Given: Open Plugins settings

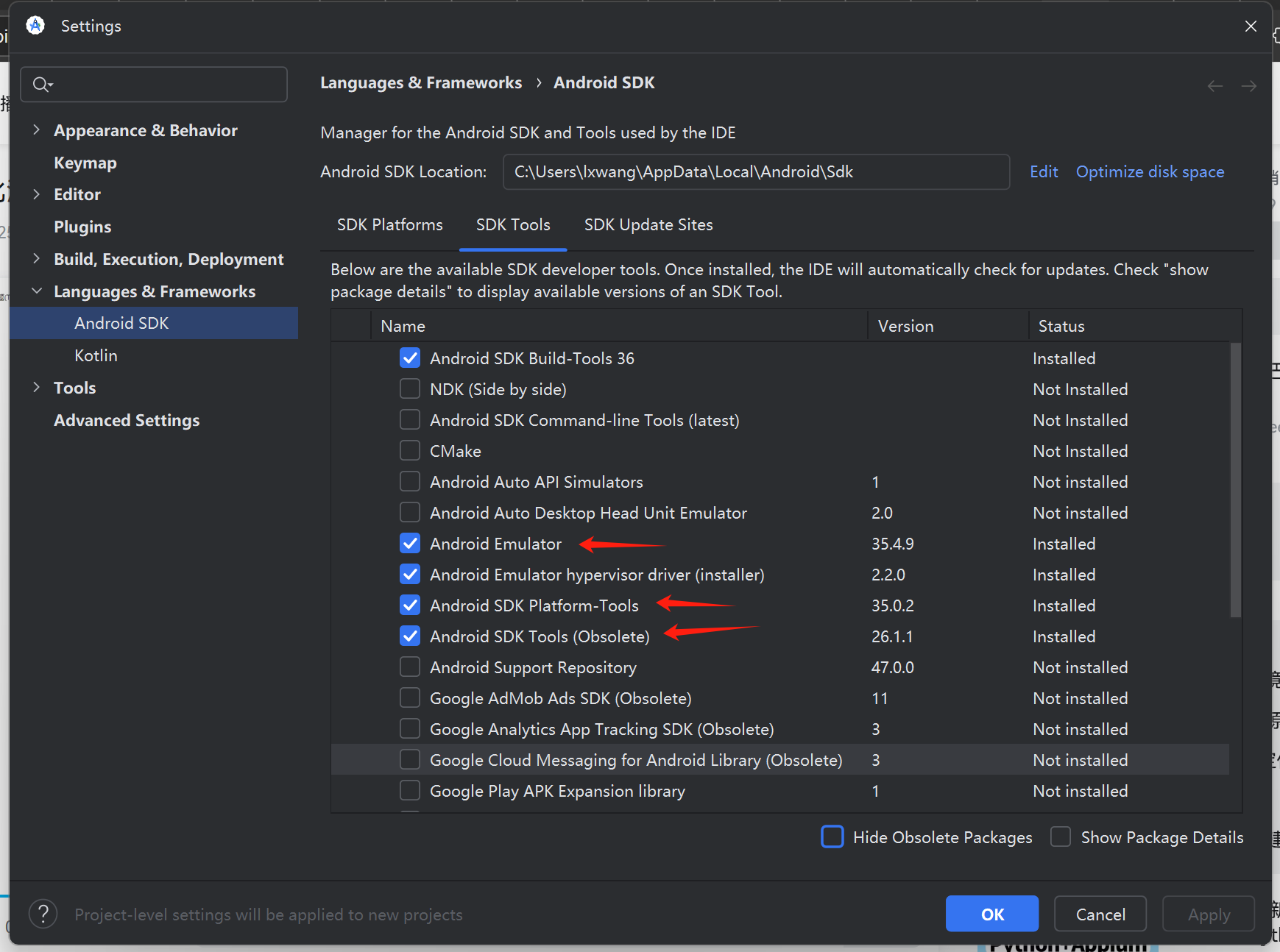Looking at the screenshot, I should [x=82, y=227].
